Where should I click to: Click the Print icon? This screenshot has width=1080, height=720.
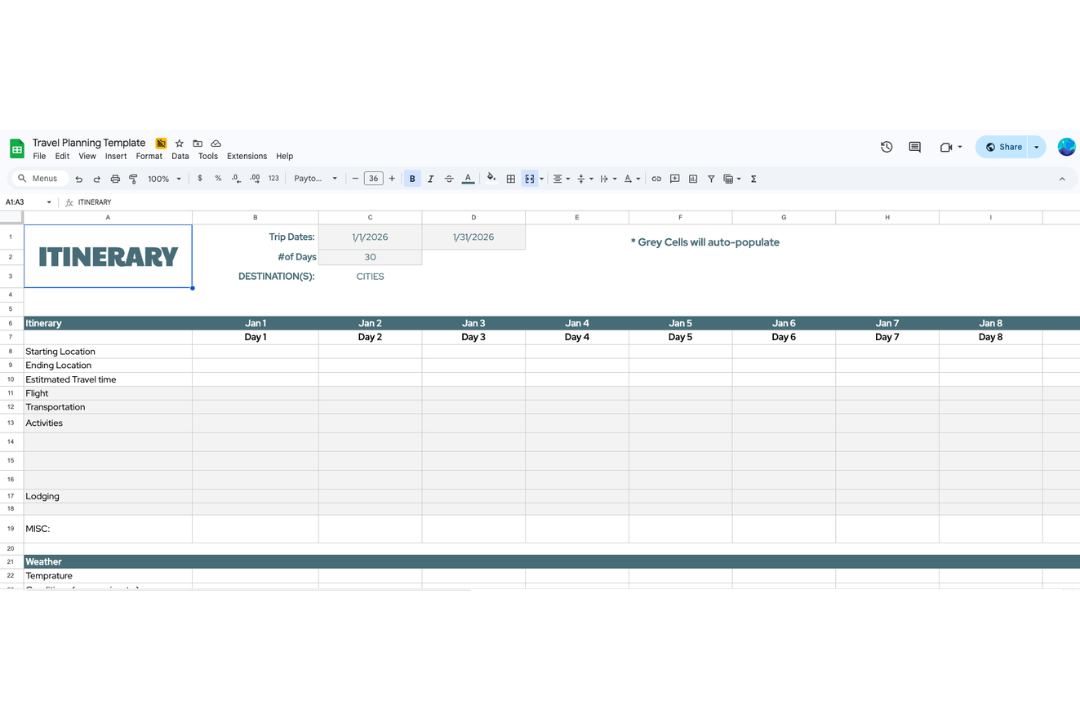(x=115, y=179)
